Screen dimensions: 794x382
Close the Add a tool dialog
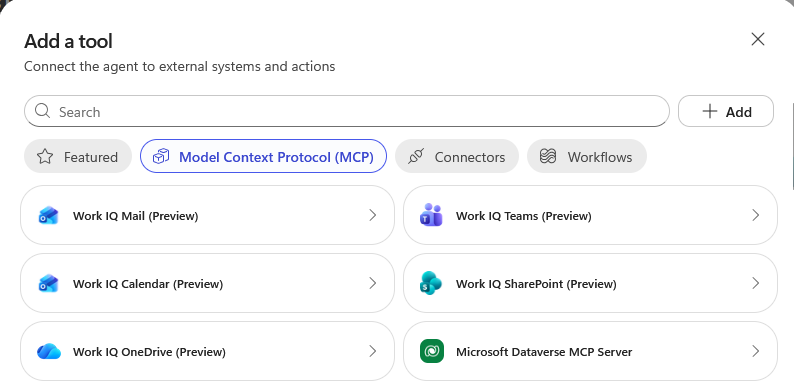[758, 39]
